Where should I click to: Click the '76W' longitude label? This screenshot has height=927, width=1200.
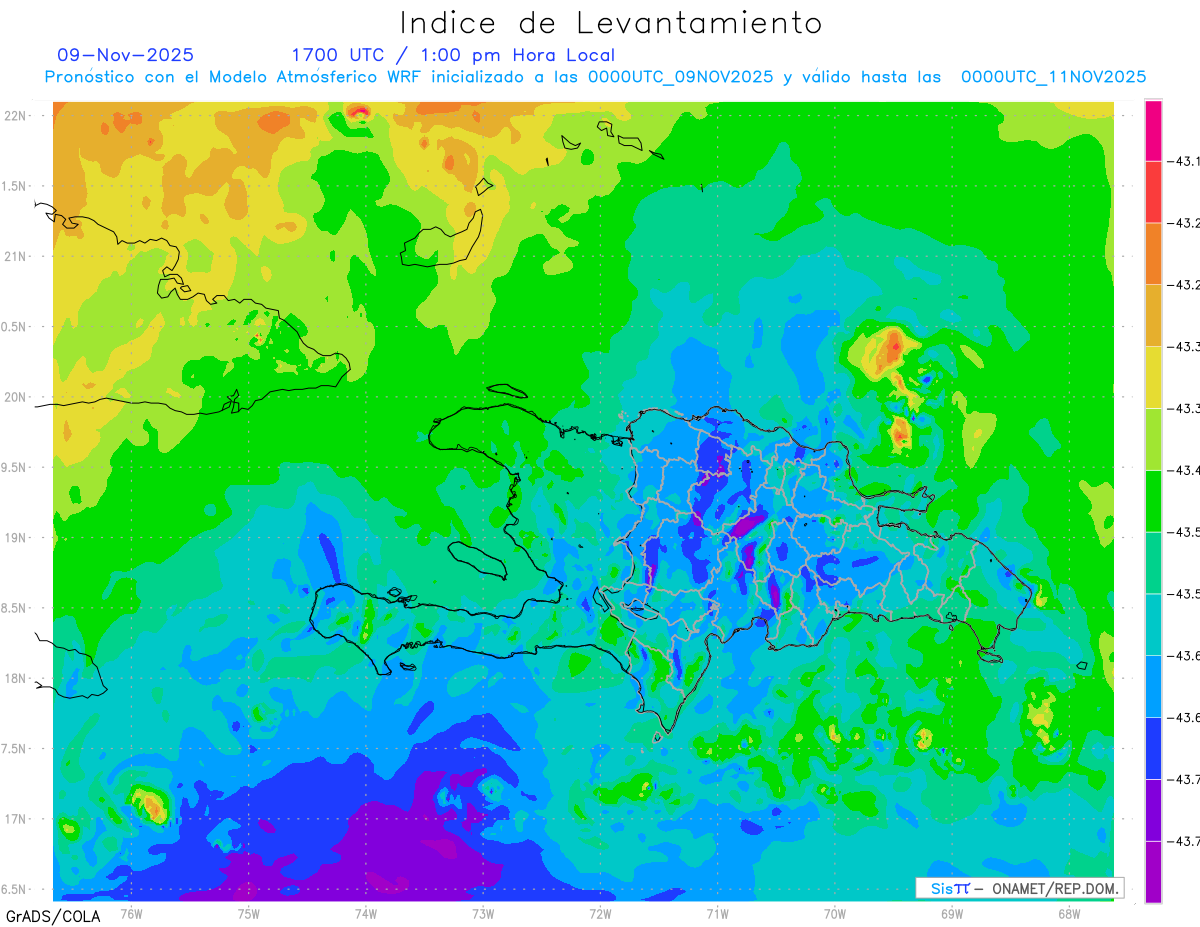click(131, 912)
